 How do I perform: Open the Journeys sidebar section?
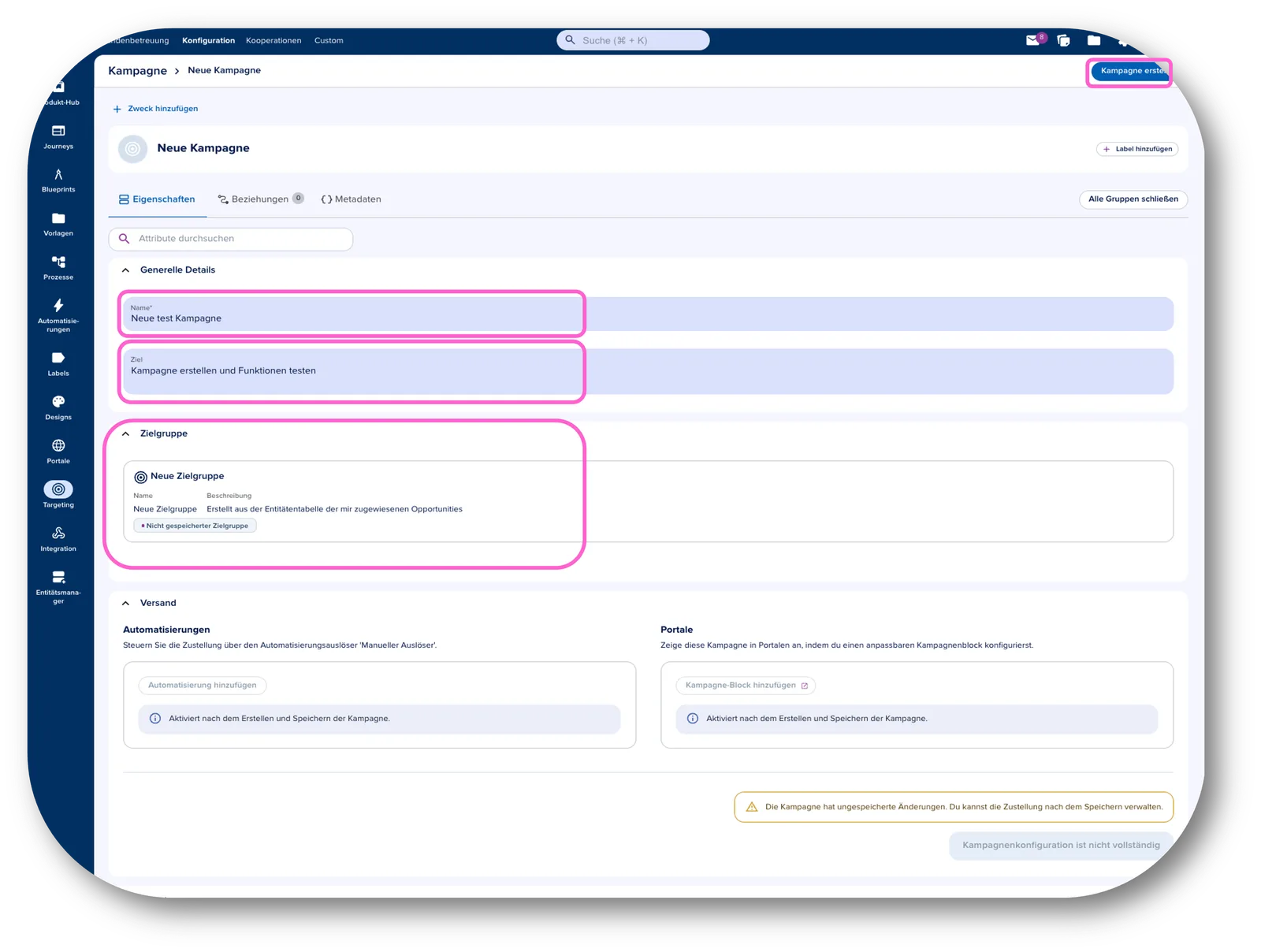58,136
